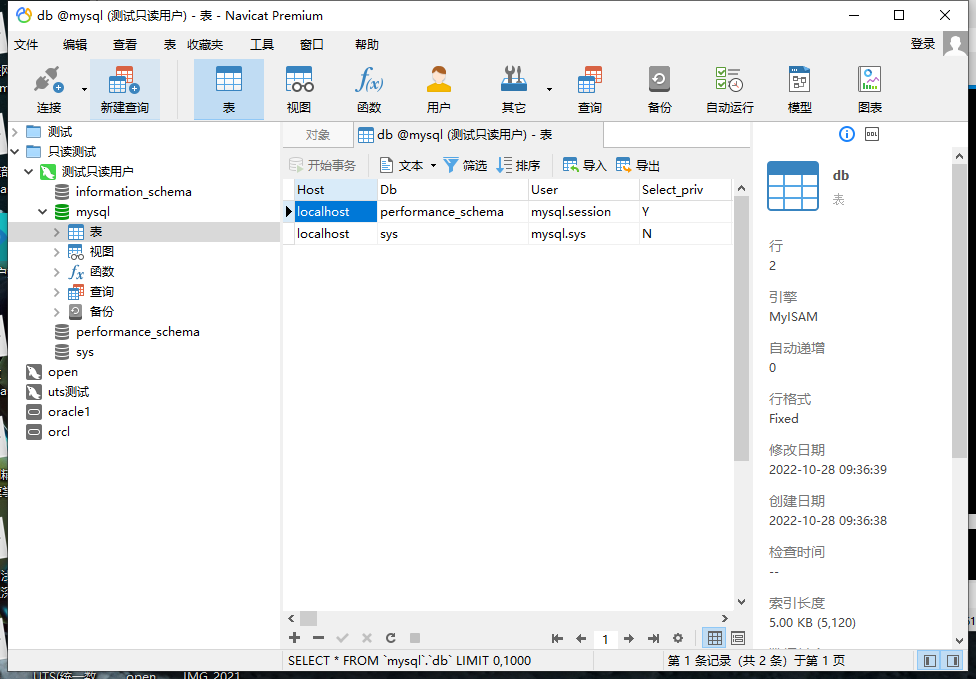Add a new record with plus icon
The width and height of the screenshot is (976, 679).
tap(294, 638)
